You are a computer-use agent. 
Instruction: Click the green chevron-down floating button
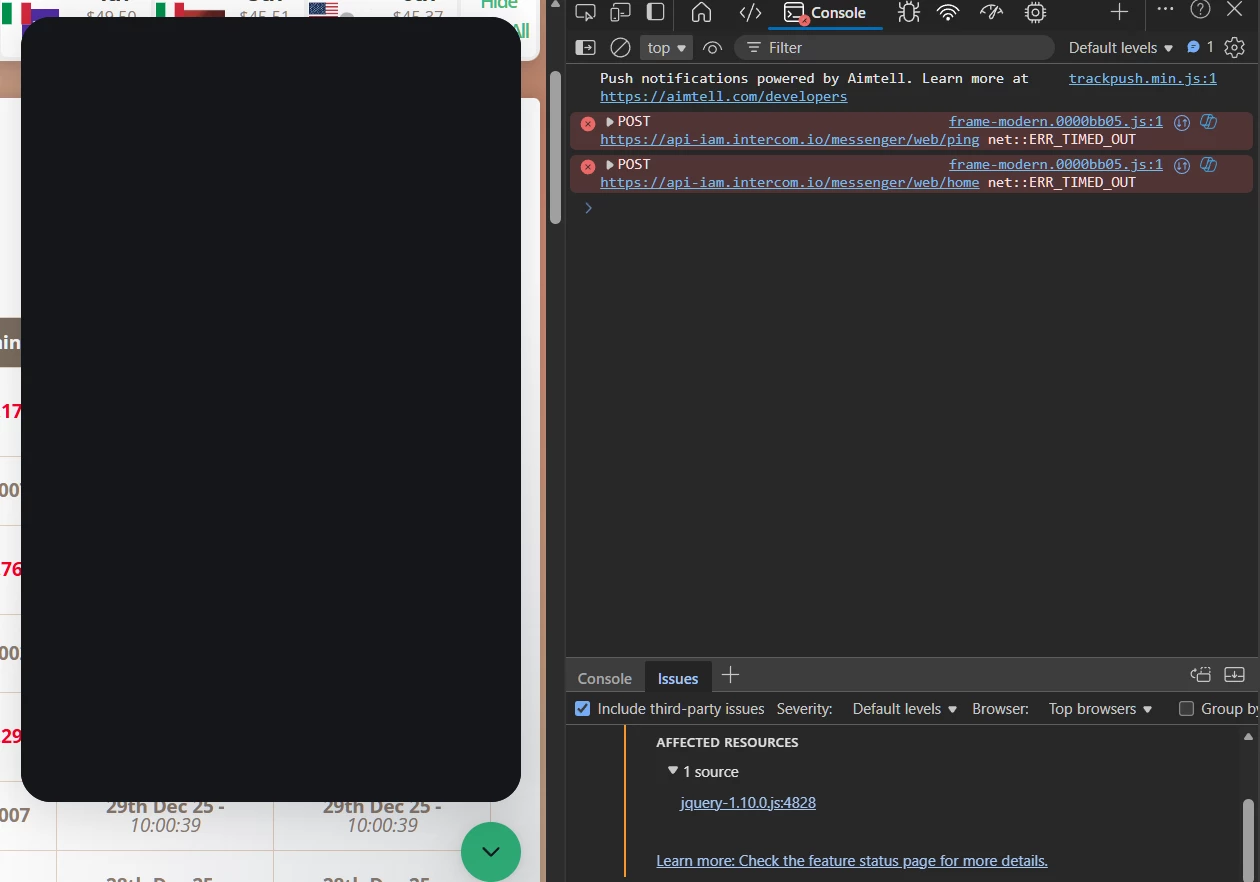(491, 851)
